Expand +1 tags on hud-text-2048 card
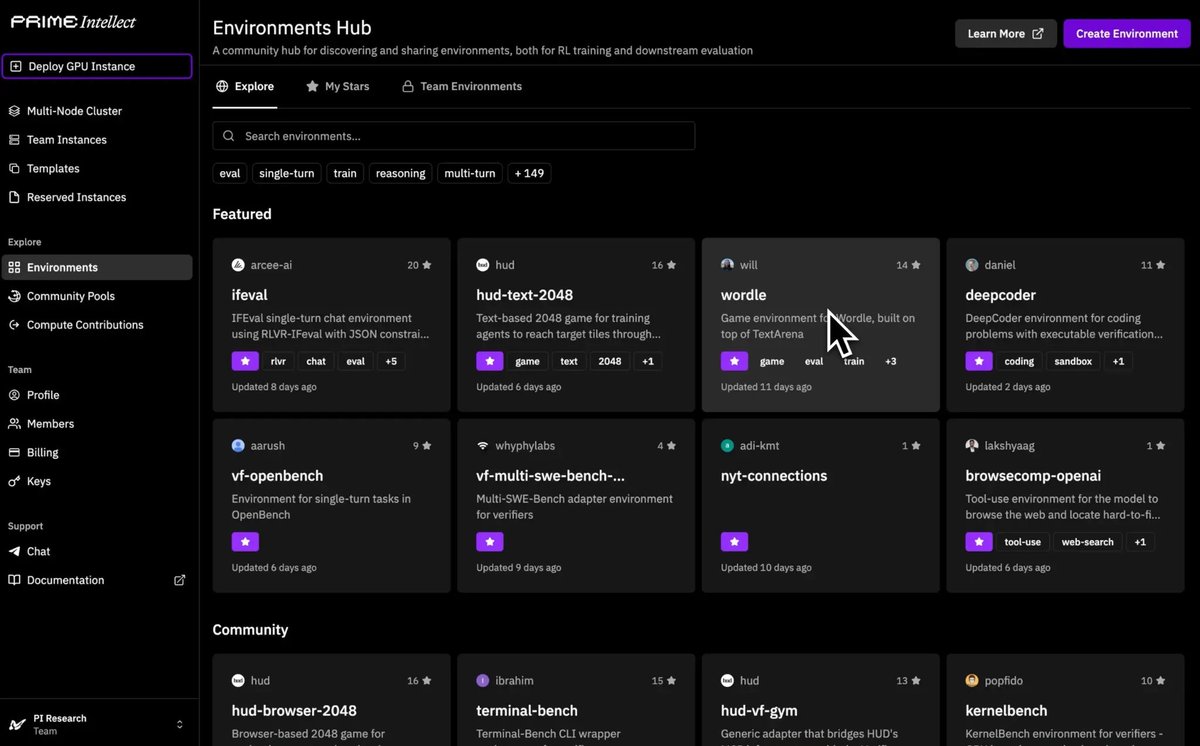 pos(648,361)
